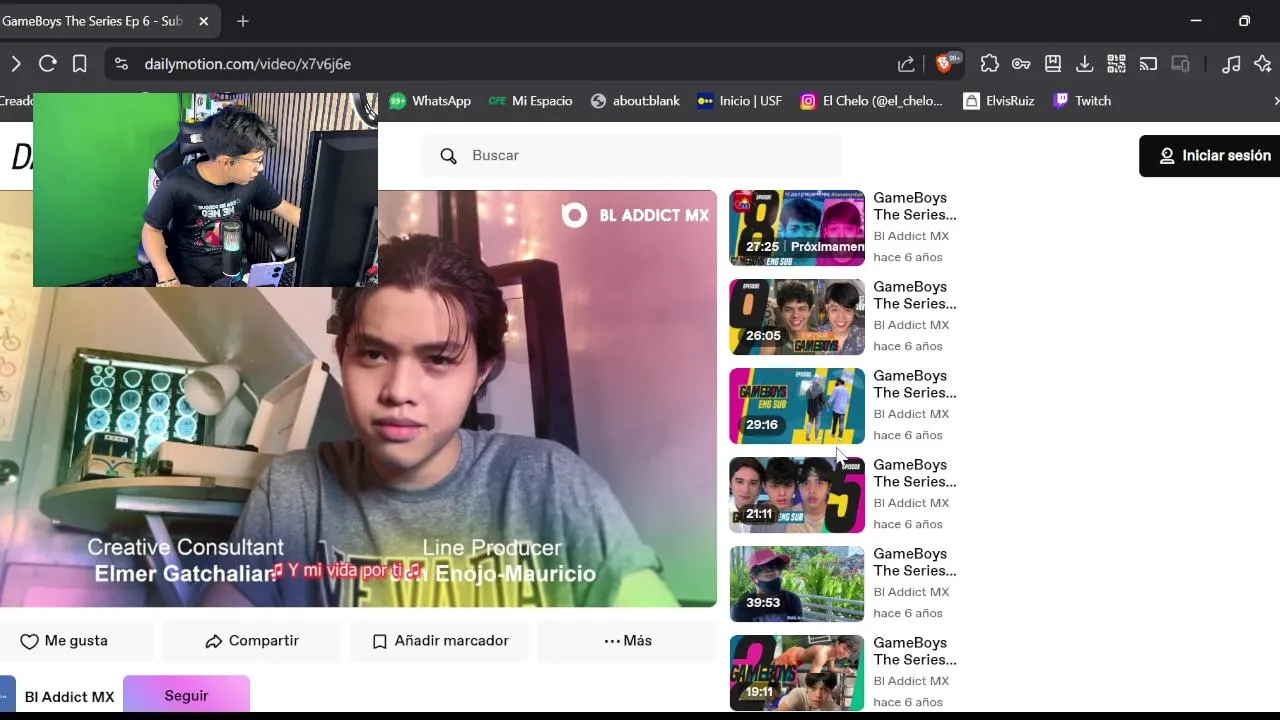The image size is (1280, 720).
Task: Open the 29:16 video thumbnail
Action: pos(797,406)
